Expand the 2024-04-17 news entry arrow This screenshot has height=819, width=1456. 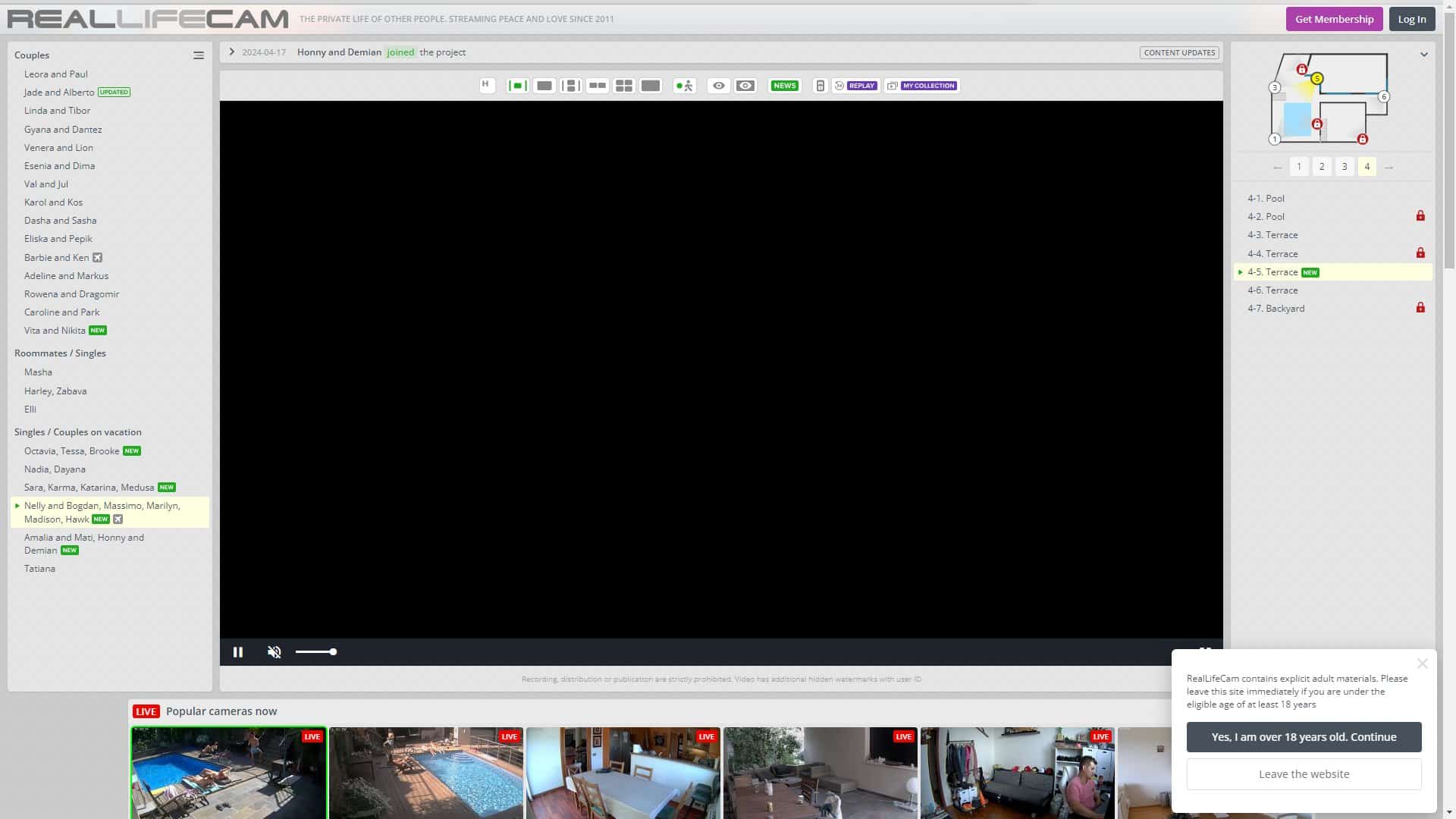pyautogui.click(x=231, y=52)
